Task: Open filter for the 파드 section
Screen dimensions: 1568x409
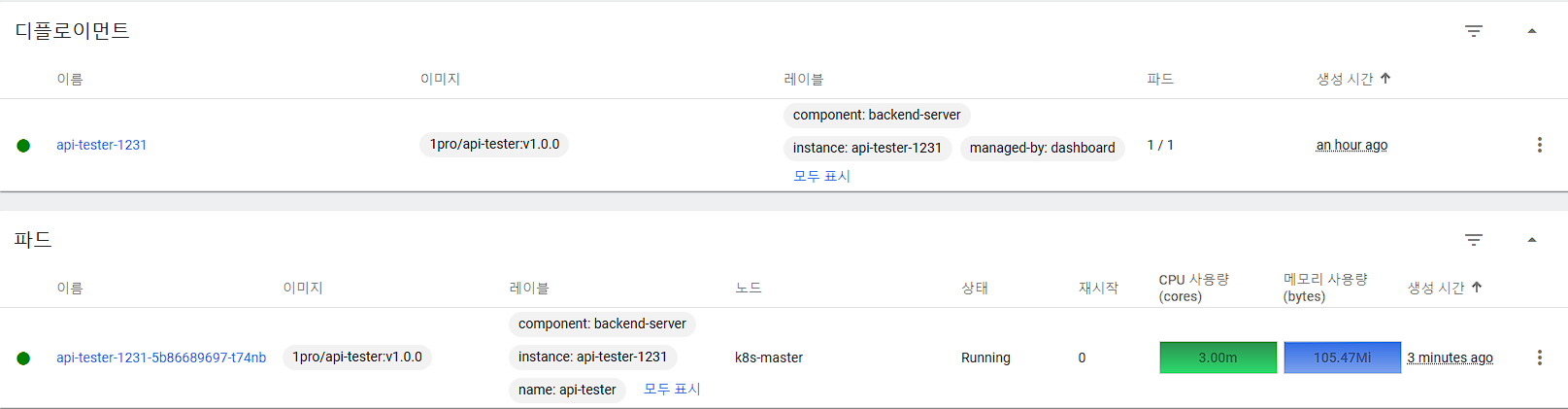Action: (x=1473, y=240)
